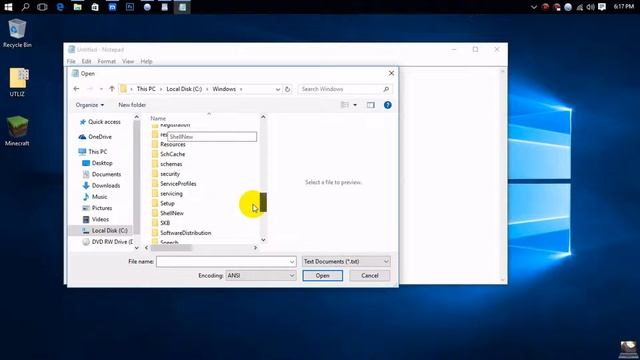The height and width of the screenshot is (360, 640).
Task: Expand system tray hidden icons chevron
Action: tap(533, 7)
